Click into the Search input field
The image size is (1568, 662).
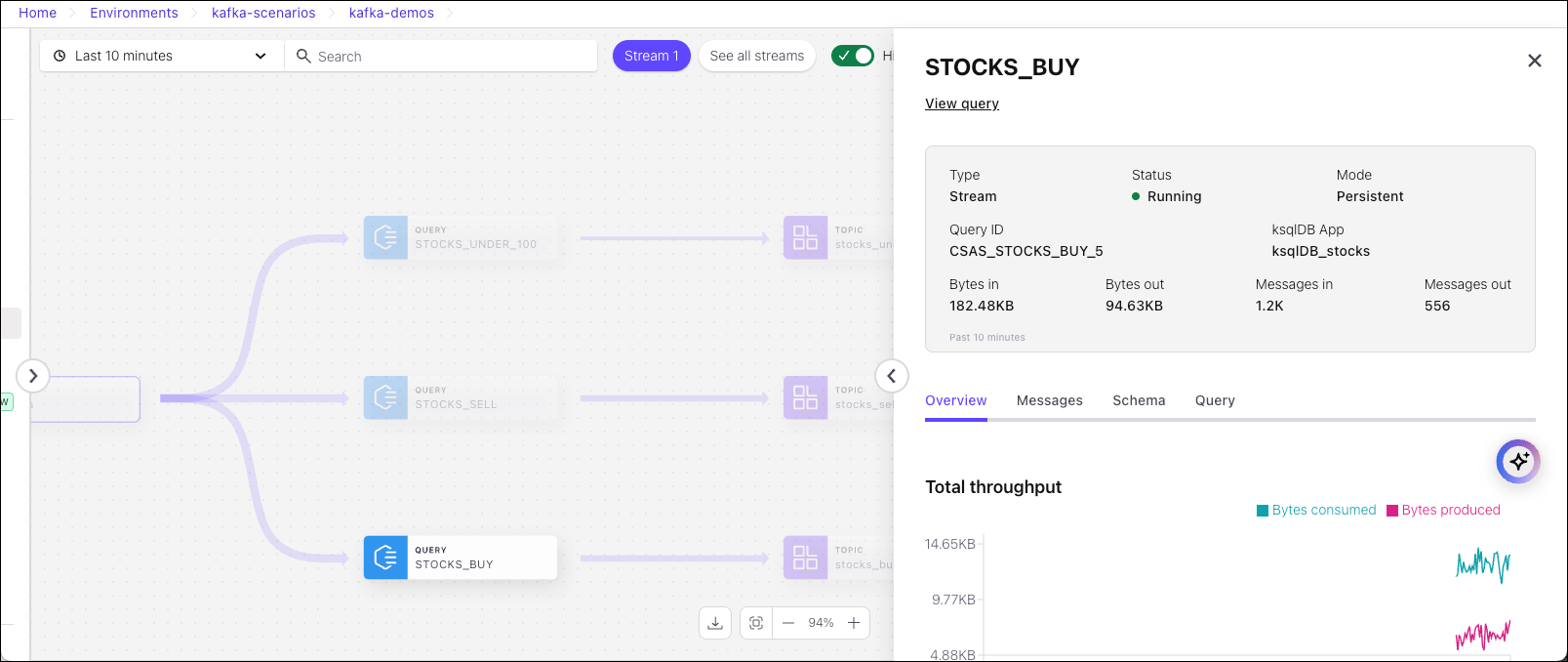point(449,57)
